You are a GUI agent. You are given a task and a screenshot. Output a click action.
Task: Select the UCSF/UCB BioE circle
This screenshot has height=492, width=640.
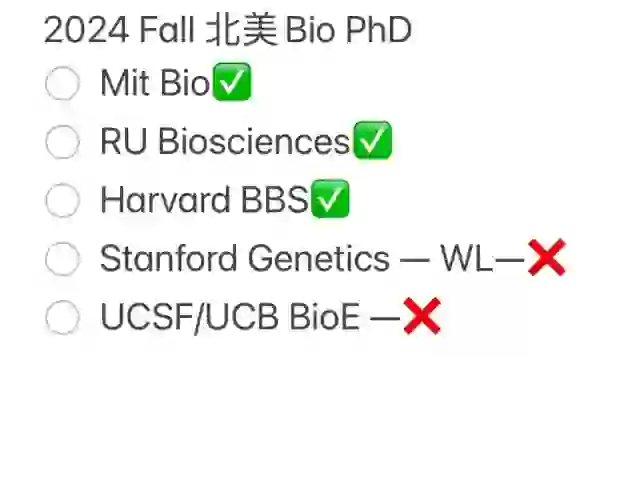[x=62, y=317]
